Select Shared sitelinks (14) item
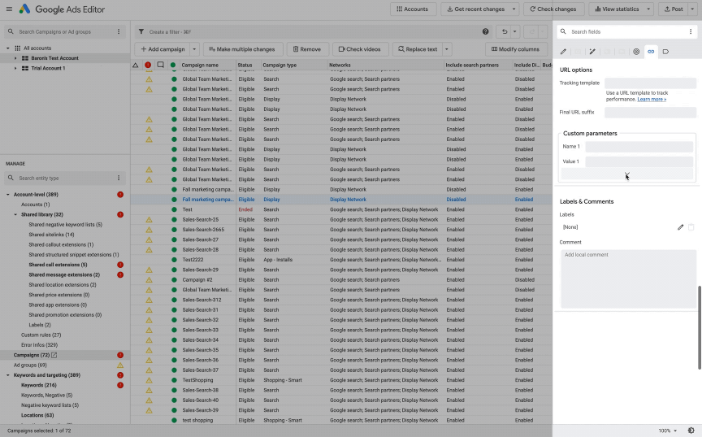 click(51, 235)
